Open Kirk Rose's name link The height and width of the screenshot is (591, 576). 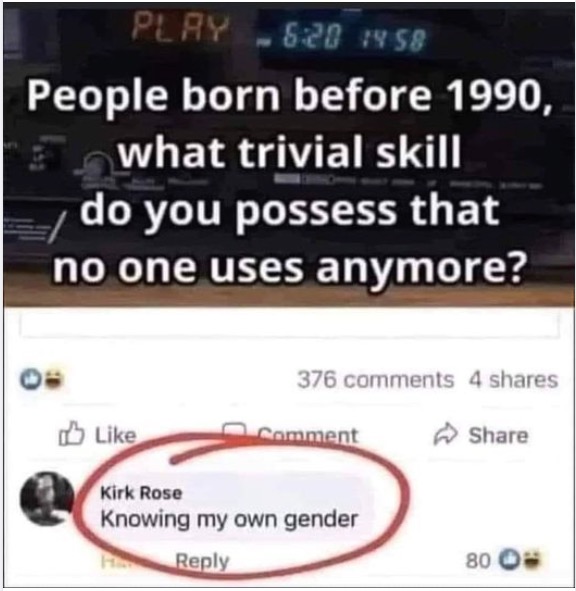141,492
